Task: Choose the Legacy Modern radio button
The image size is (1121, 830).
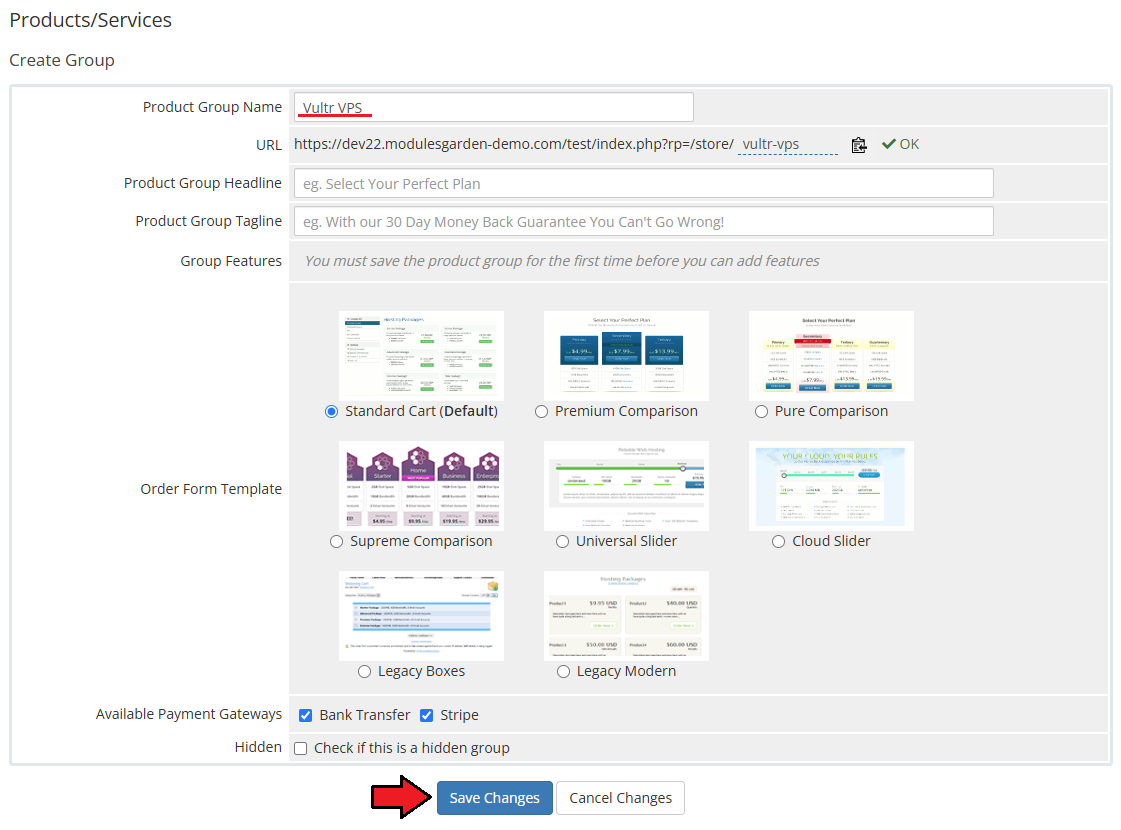Action: point(563,672)
